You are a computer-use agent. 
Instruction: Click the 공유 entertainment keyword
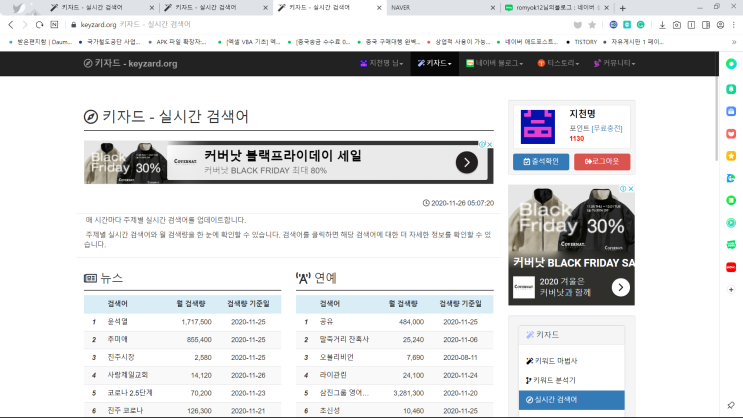click(326, 322)
